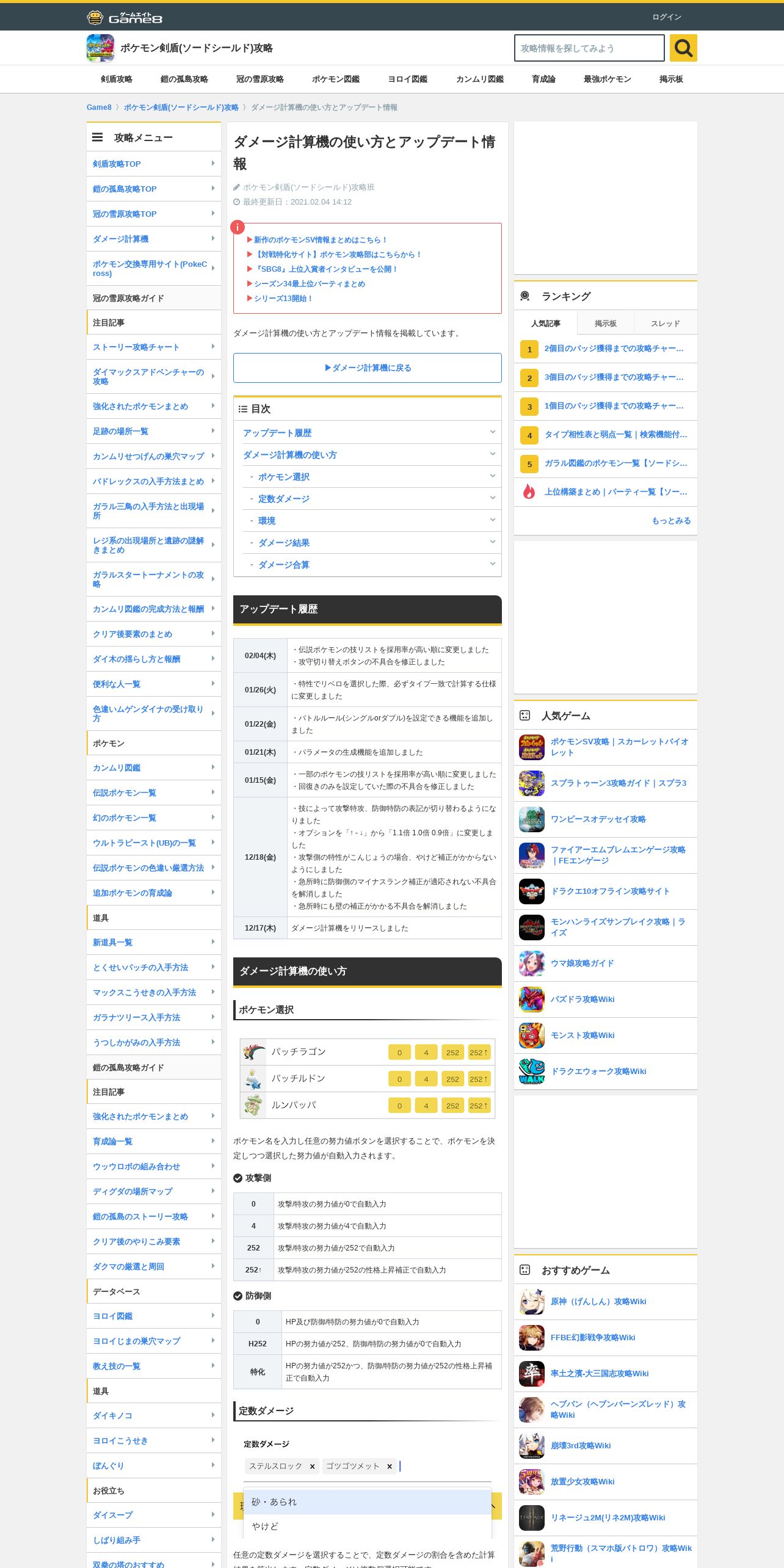
Task: Select 4 effort value for パッチルドン
Action: (x=426, y=1079)
